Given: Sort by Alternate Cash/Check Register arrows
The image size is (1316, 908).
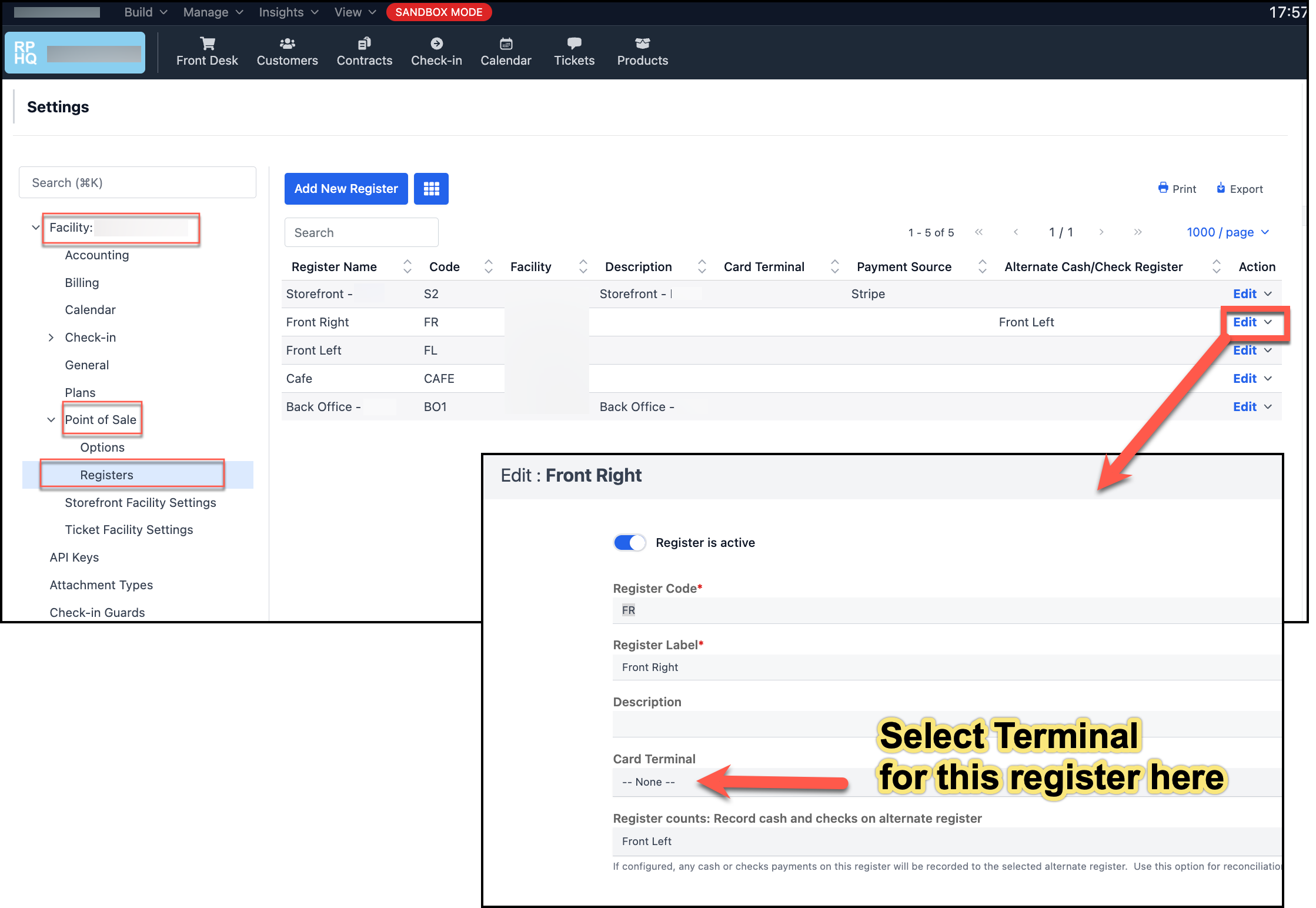Looking at the screenshot, I should click(1217, 267).
